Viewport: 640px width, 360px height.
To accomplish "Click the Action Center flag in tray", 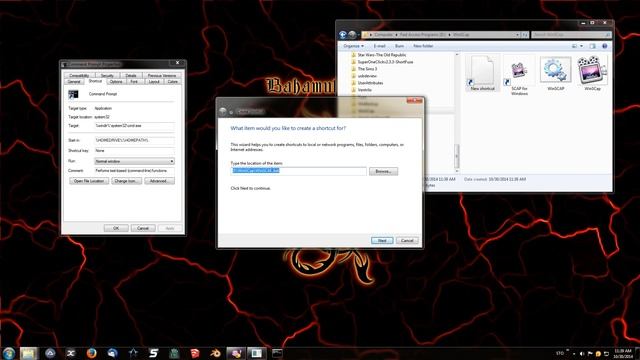I will pos(590,353).
